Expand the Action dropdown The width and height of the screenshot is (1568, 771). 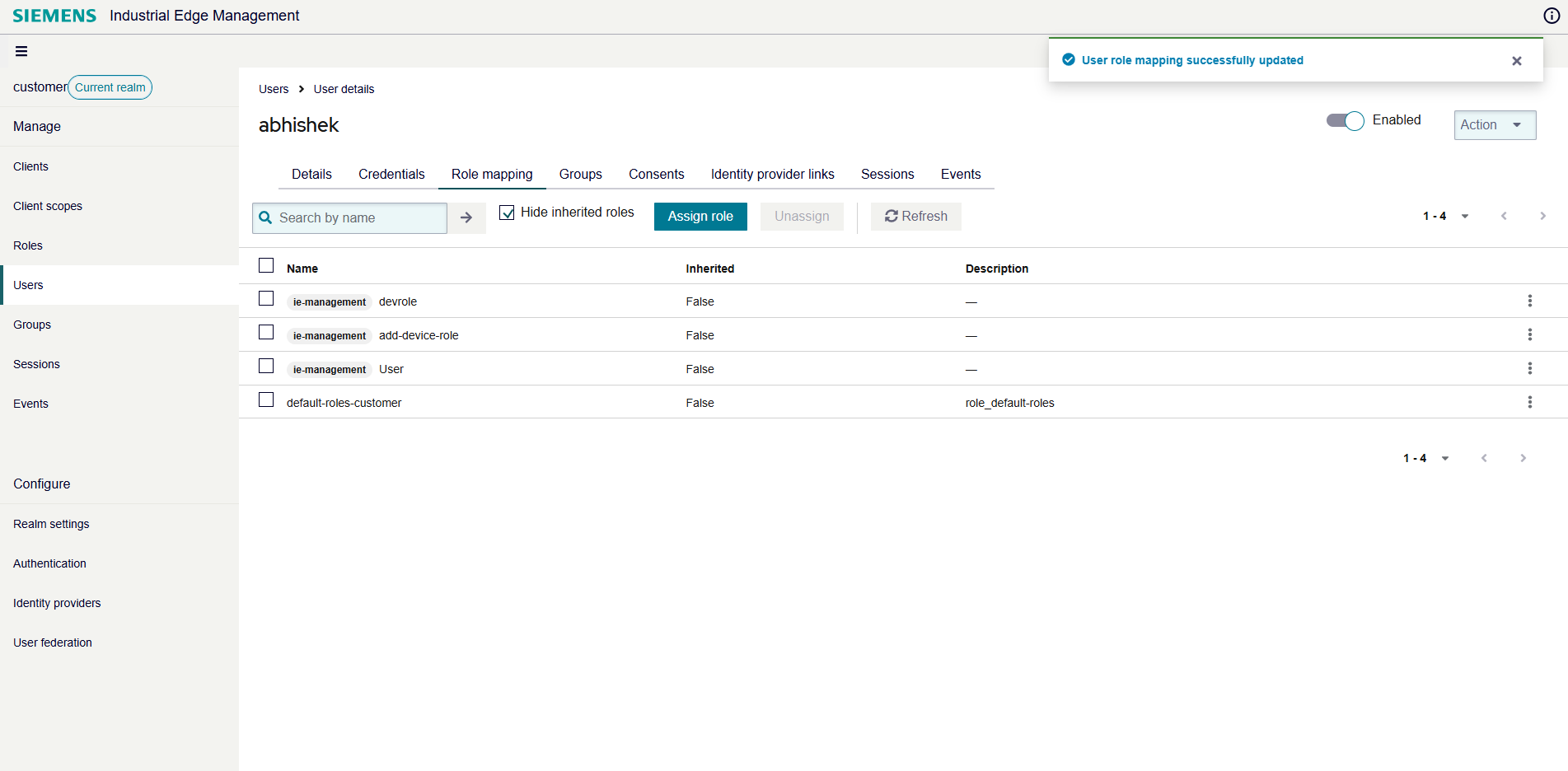1494,125
